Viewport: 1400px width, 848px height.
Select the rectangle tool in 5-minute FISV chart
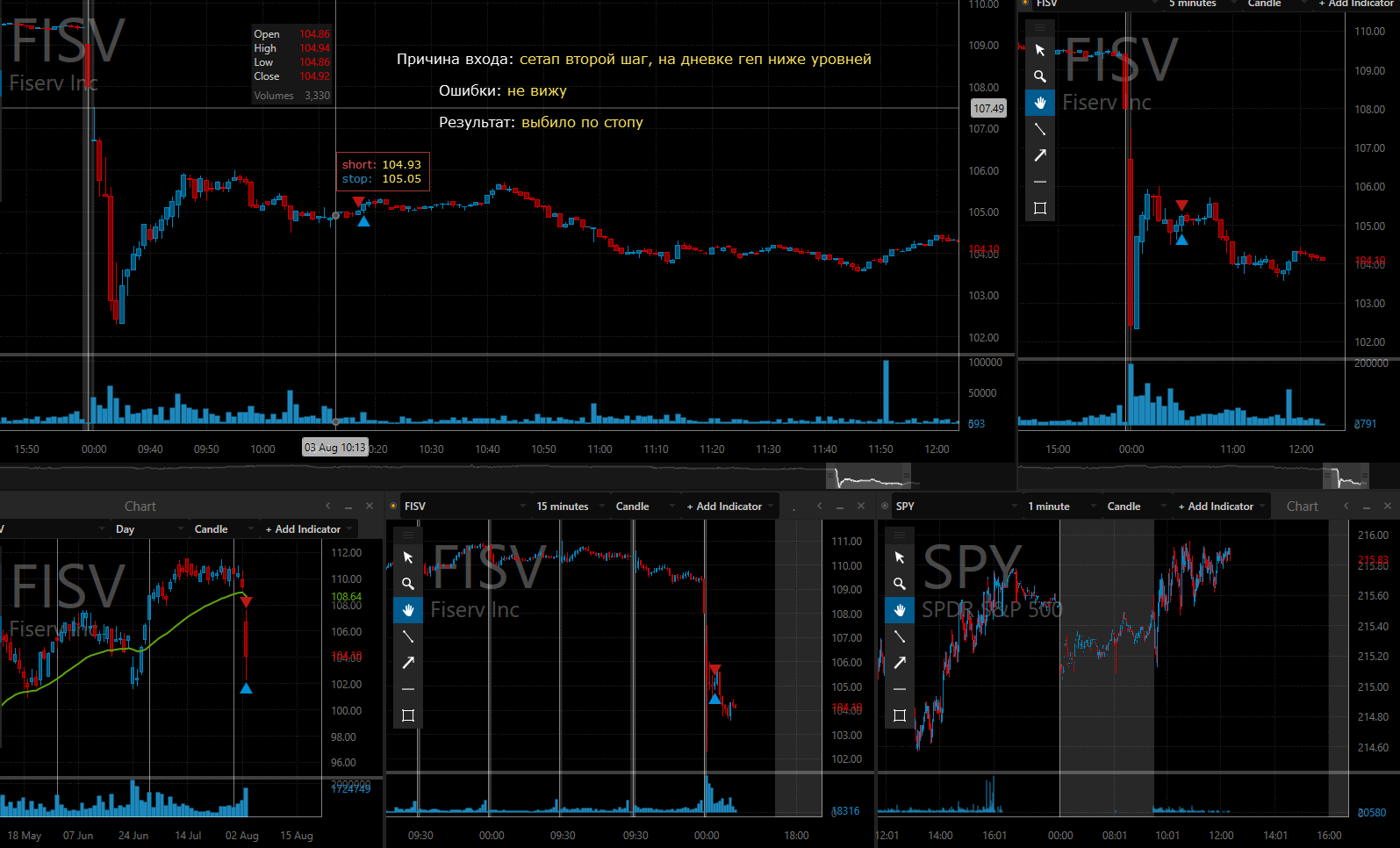pos(1040,208)
